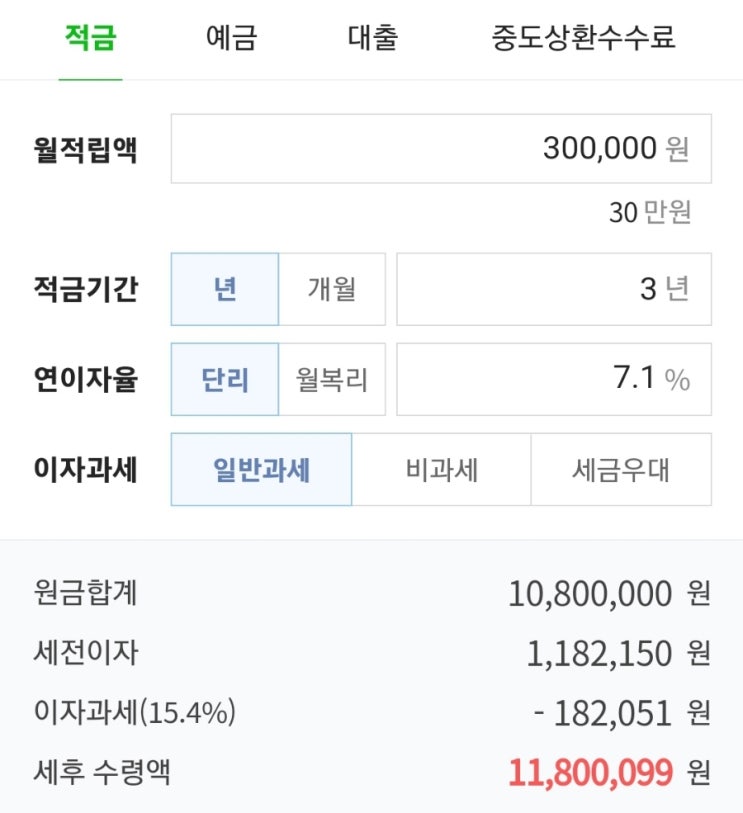Choose 단리 interest calculation
Viewport: 743px width, 813px height.
tap(225, 379)
